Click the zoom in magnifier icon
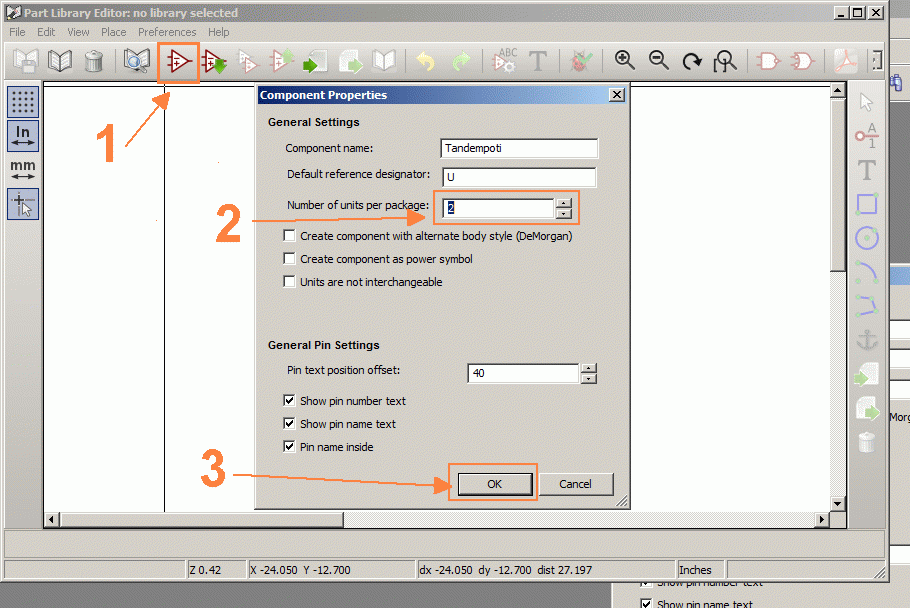The image size is (910, 608). coord(625,61)
